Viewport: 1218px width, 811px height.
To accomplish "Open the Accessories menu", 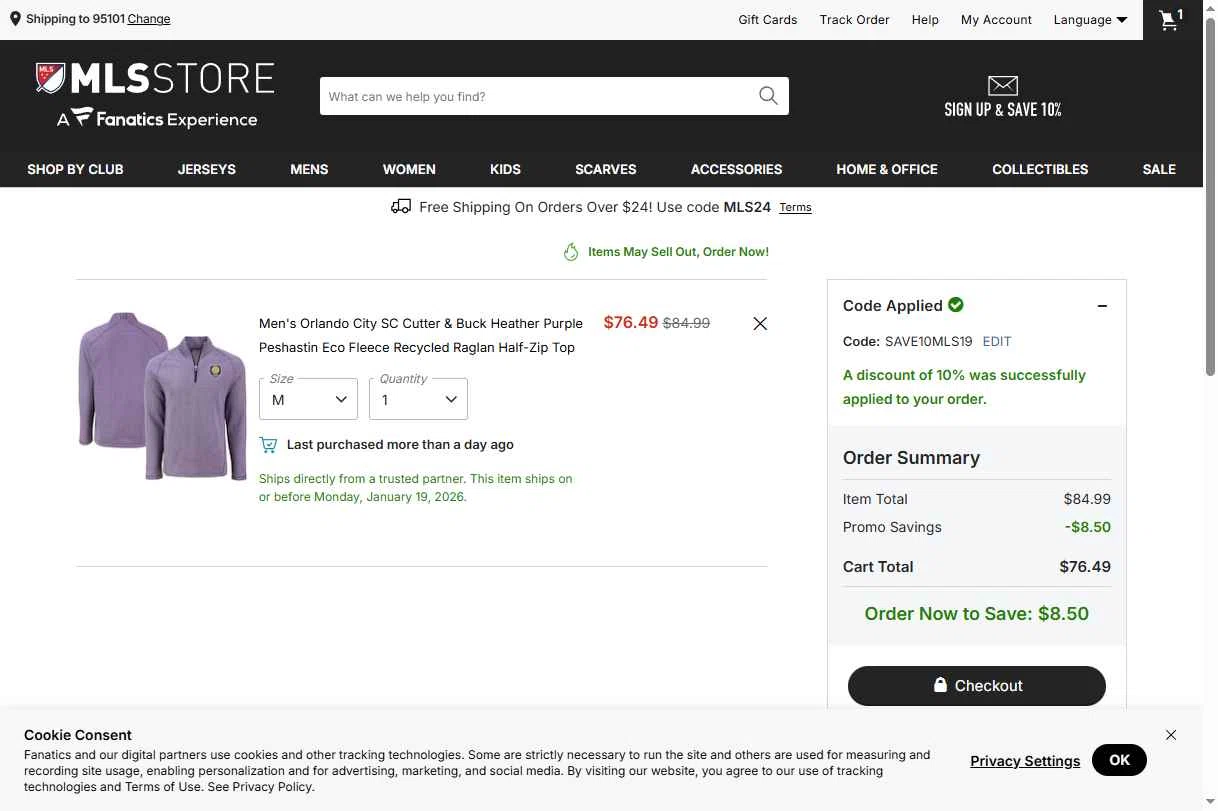I will (736, 169).
